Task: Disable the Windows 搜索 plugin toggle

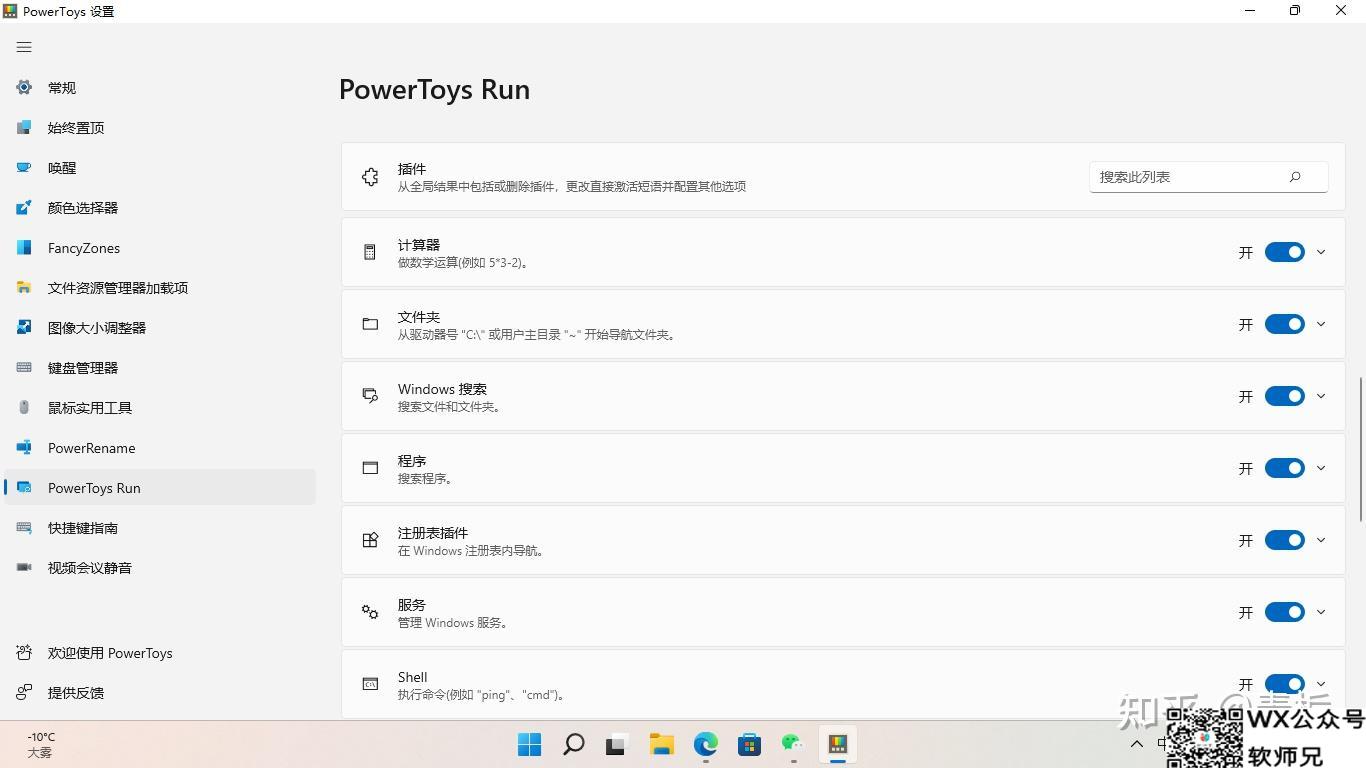Action: (1285, 396)
